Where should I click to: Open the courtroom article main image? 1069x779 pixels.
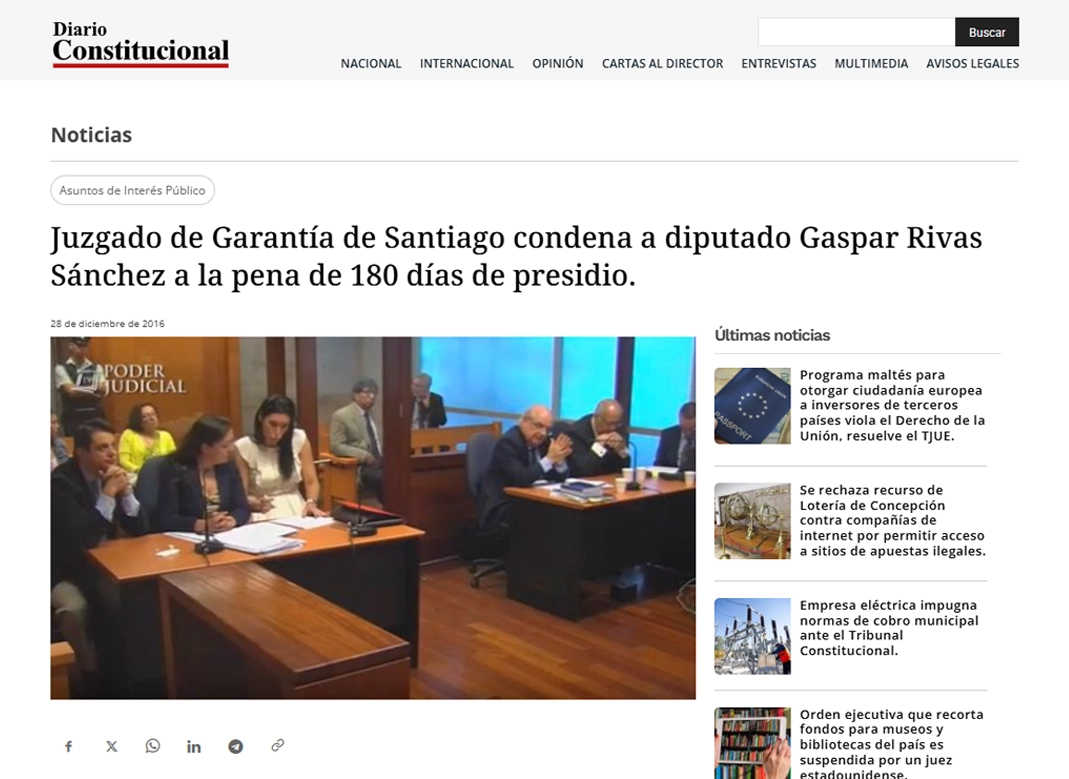373,517
